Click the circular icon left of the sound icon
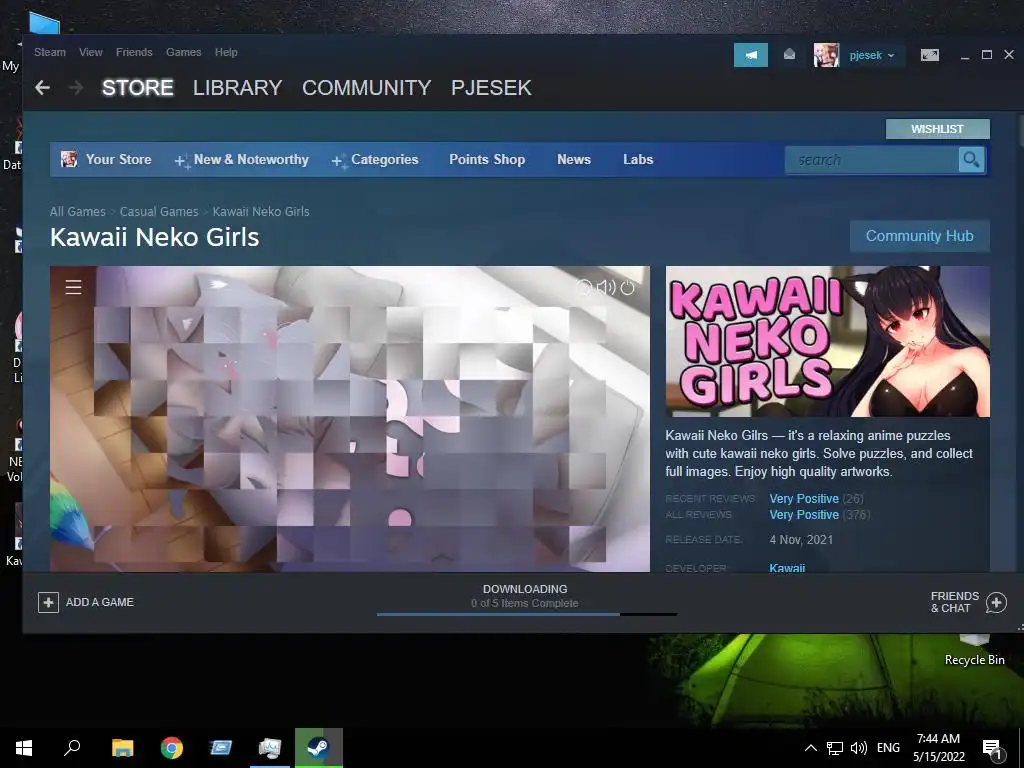 pyautogui.click(x=584, y=287)
